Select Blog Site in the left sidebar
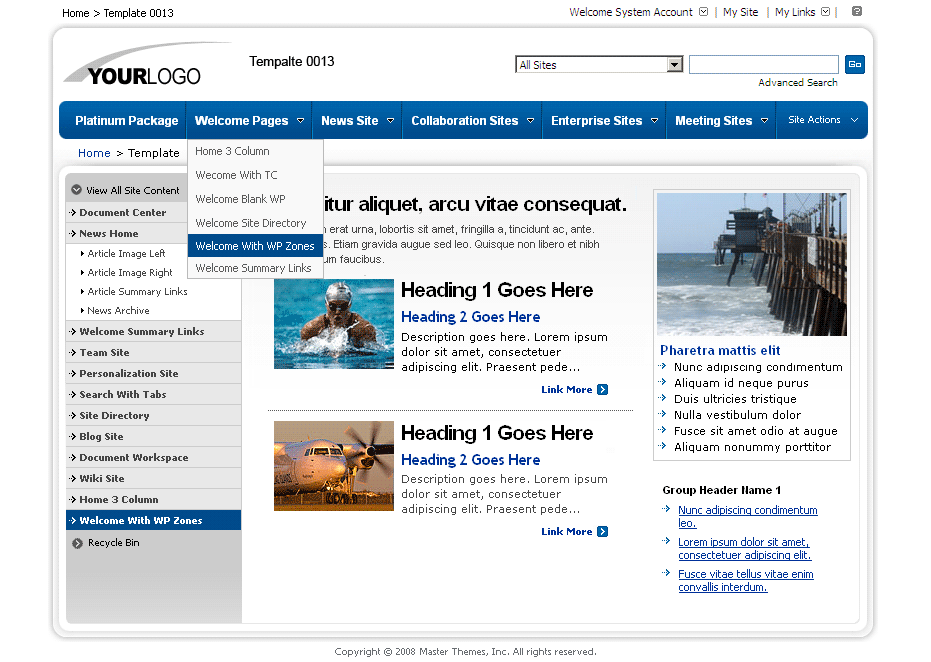The image size is (931, 662). [105, 435]
